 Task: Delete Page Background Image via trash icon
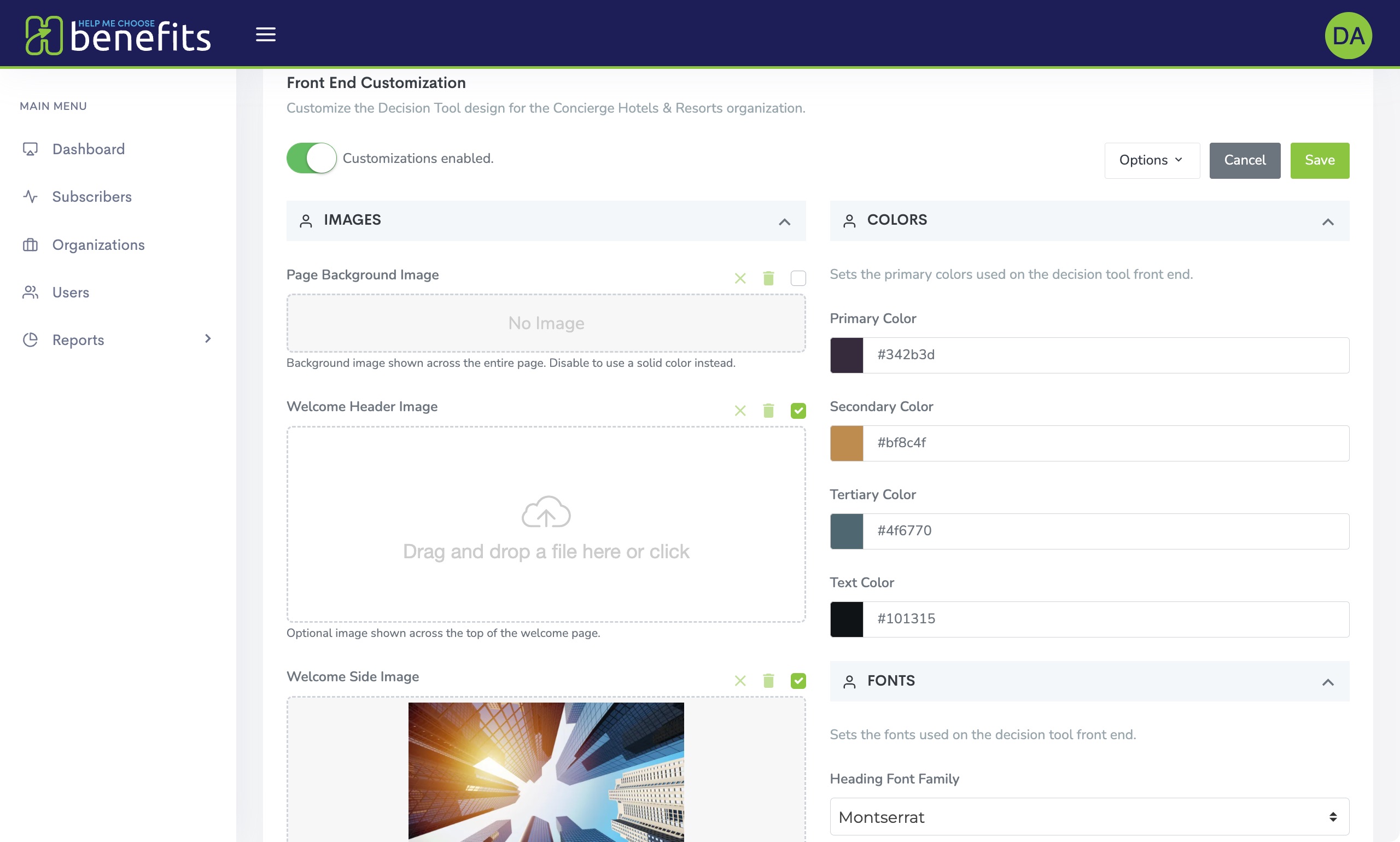(768, 278)
